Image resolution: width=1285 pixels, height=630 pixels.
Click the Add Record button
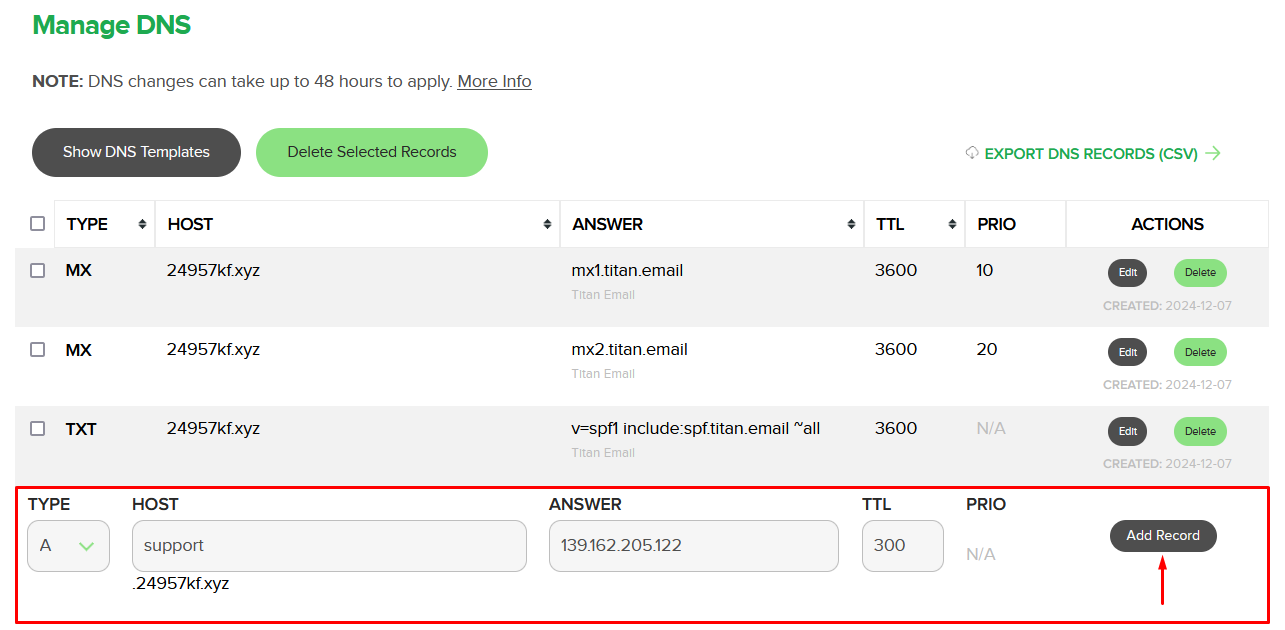point(1162,536)
